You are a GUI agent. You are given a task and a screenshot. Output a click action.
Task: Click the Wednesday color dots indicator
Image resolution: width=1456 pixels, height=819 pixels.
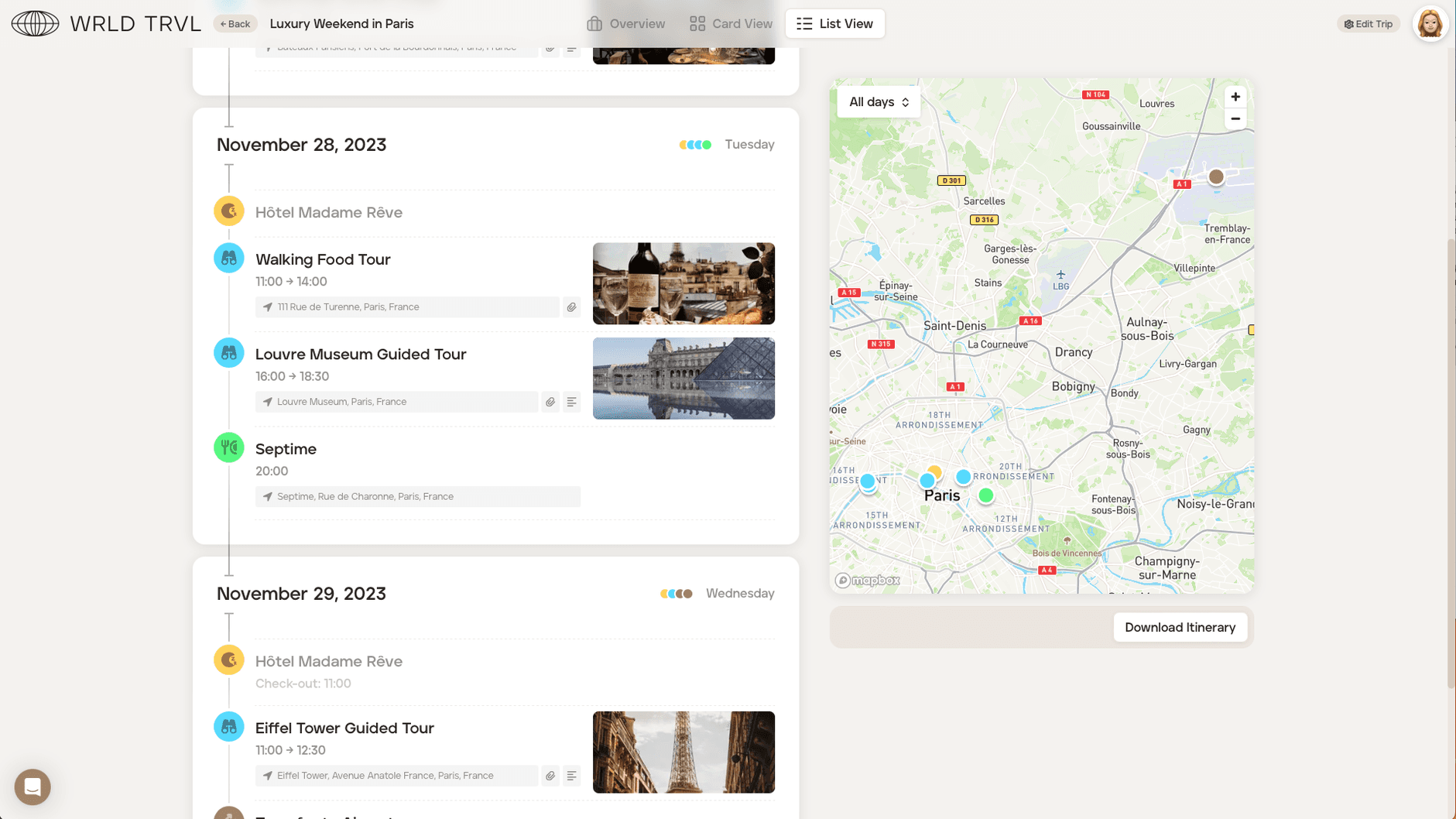click(677, 594)
